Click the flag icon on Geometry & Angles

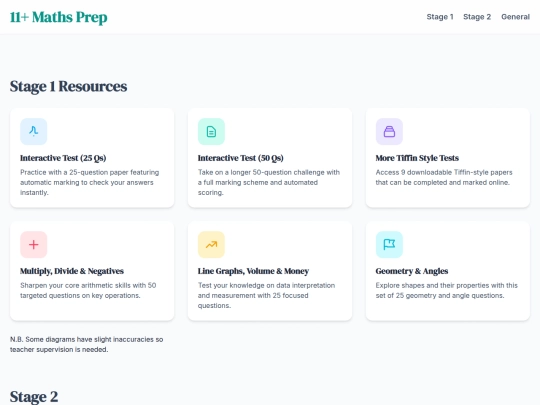pyautogui.click(x=389, y=244)
